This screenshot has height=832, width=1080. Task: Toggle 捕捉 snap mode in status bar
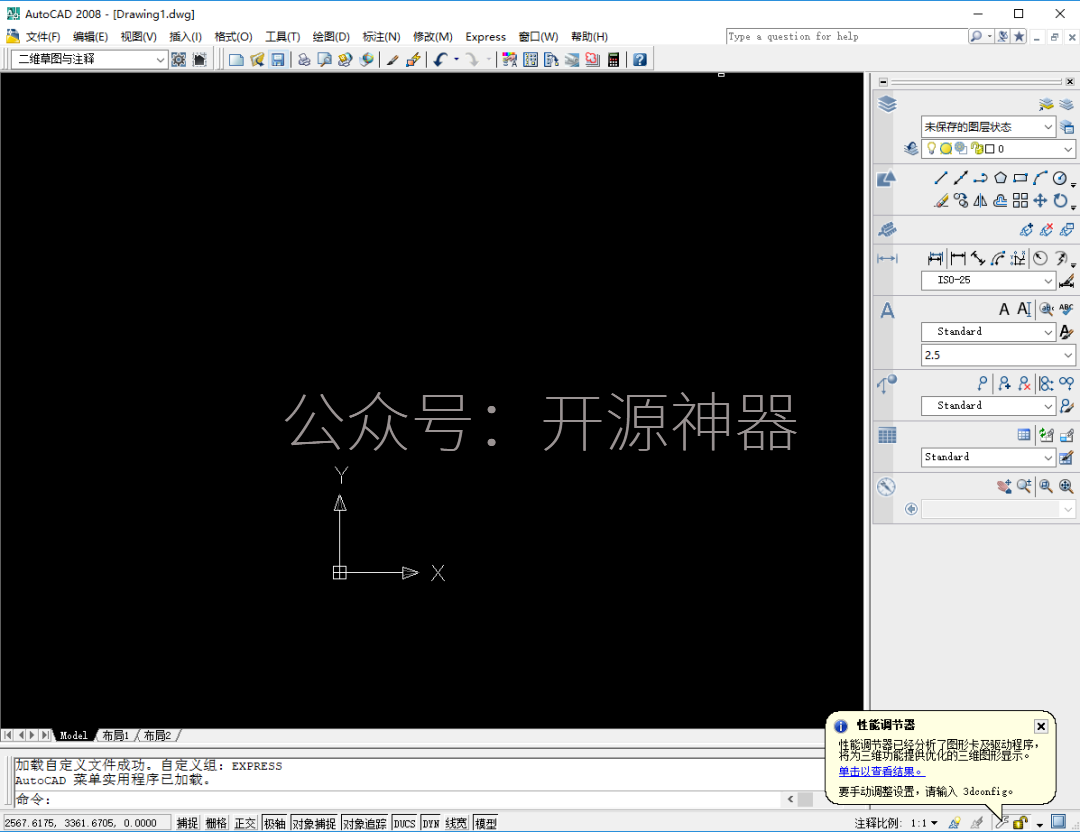click(187, 823)
